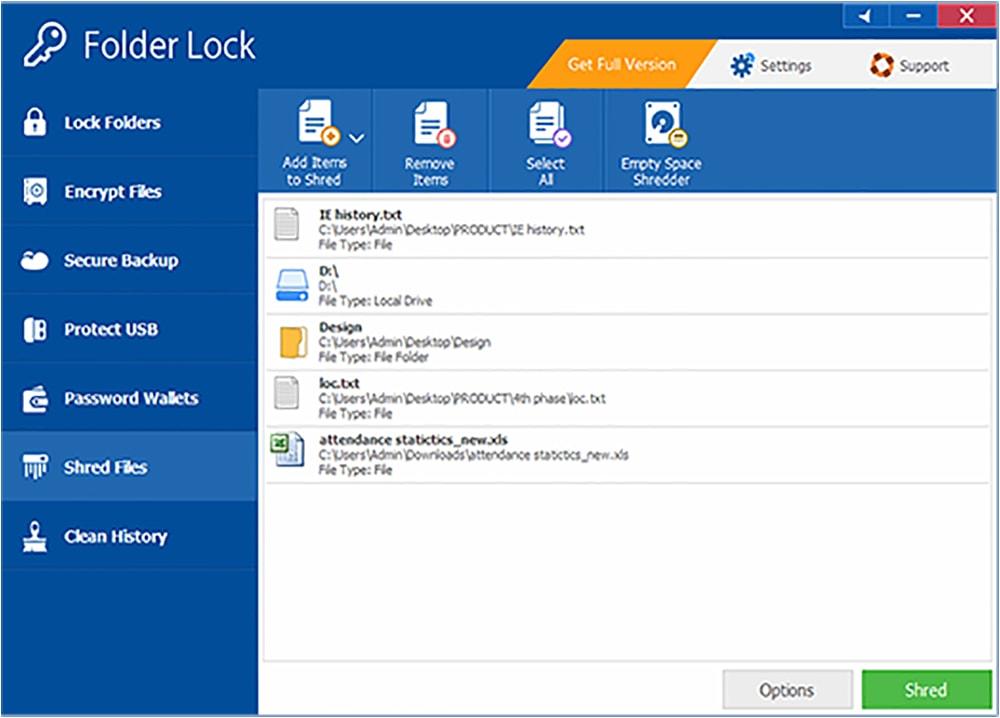Viewport: 1000px width, 718px height.
Task: Click the loc.txt 4th phase file path
Action: [x=462, y=399]
